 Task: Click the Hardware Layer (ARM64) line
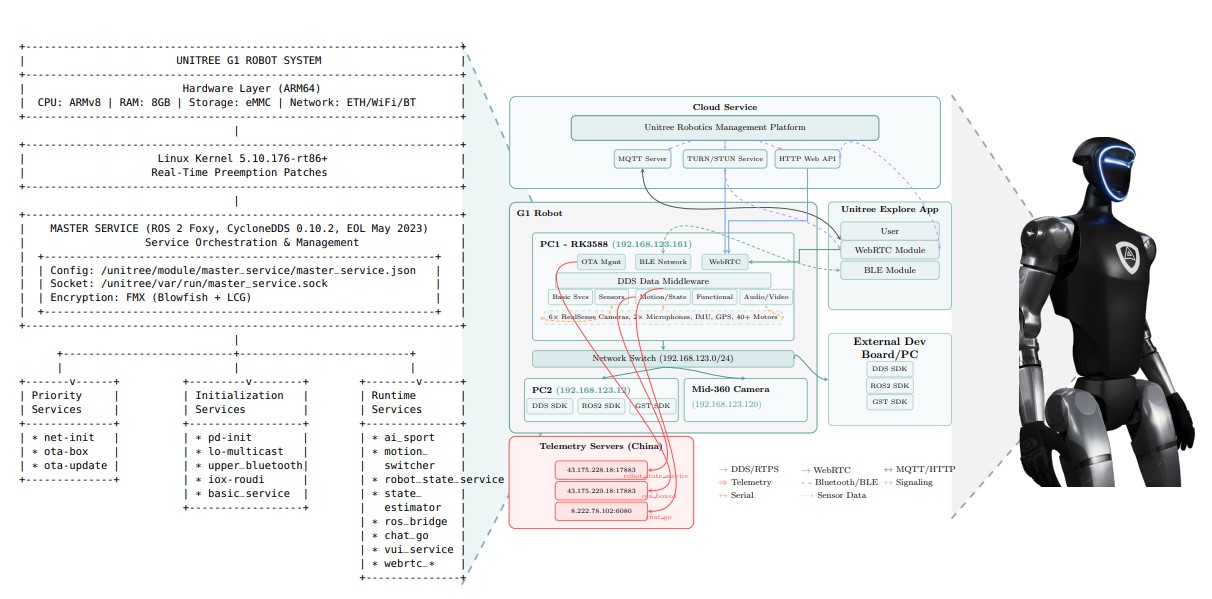click(251, 88)
